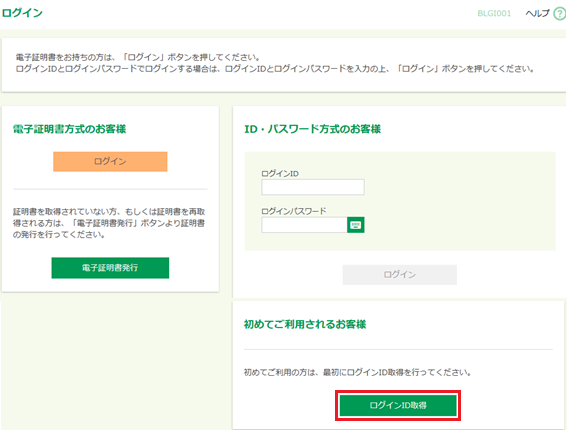
Task: Click the 初めてご利用の方は instruction text
Action: 357,372
